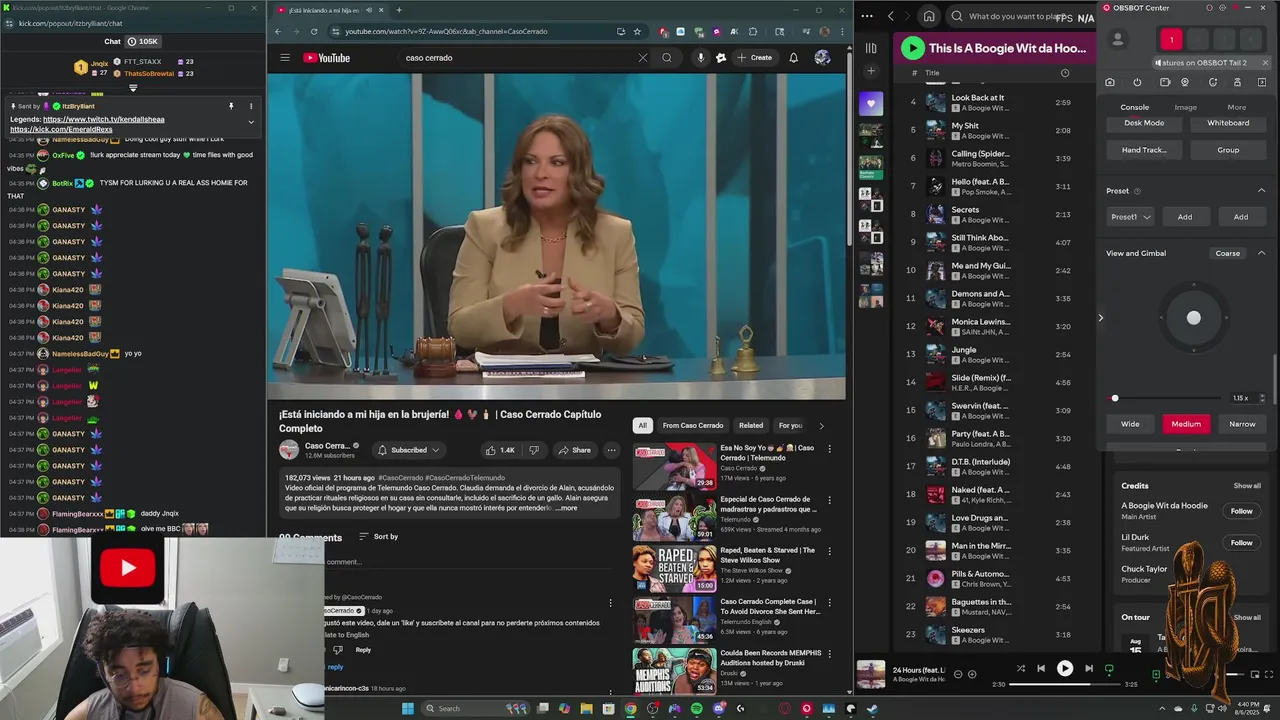Select OBSBOT device slot 1
The width and height of the screenshot is (1280, 720).
coord(1171,40)
